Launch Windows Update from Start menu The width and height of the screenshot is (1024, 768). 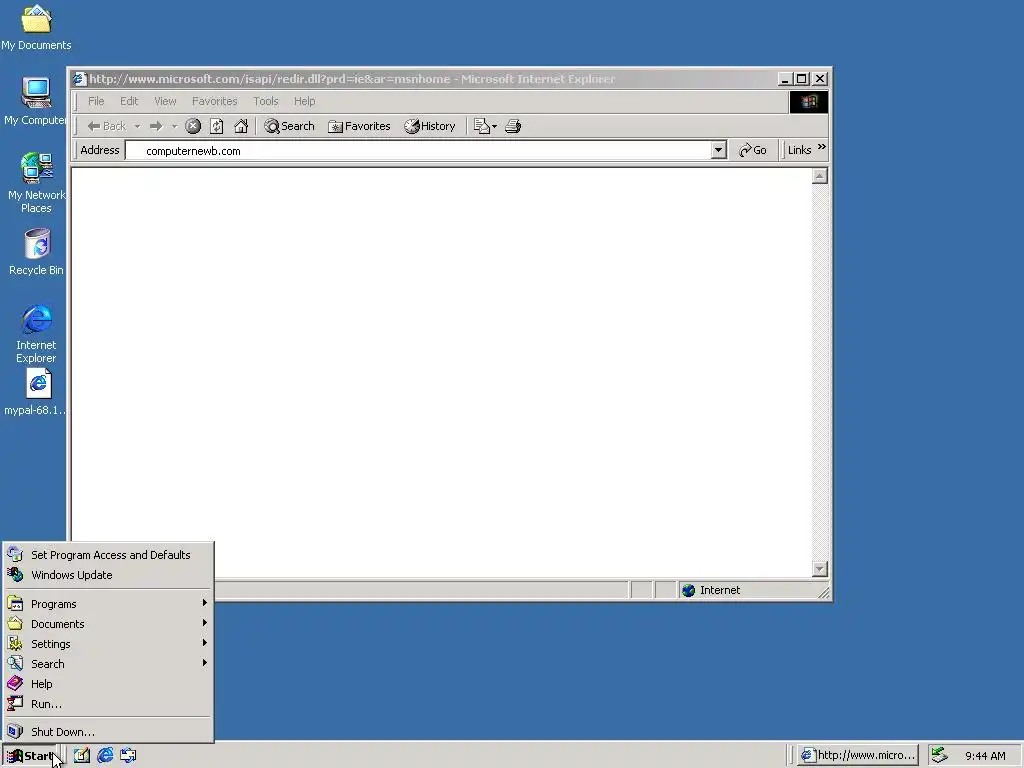pos(108,575)
